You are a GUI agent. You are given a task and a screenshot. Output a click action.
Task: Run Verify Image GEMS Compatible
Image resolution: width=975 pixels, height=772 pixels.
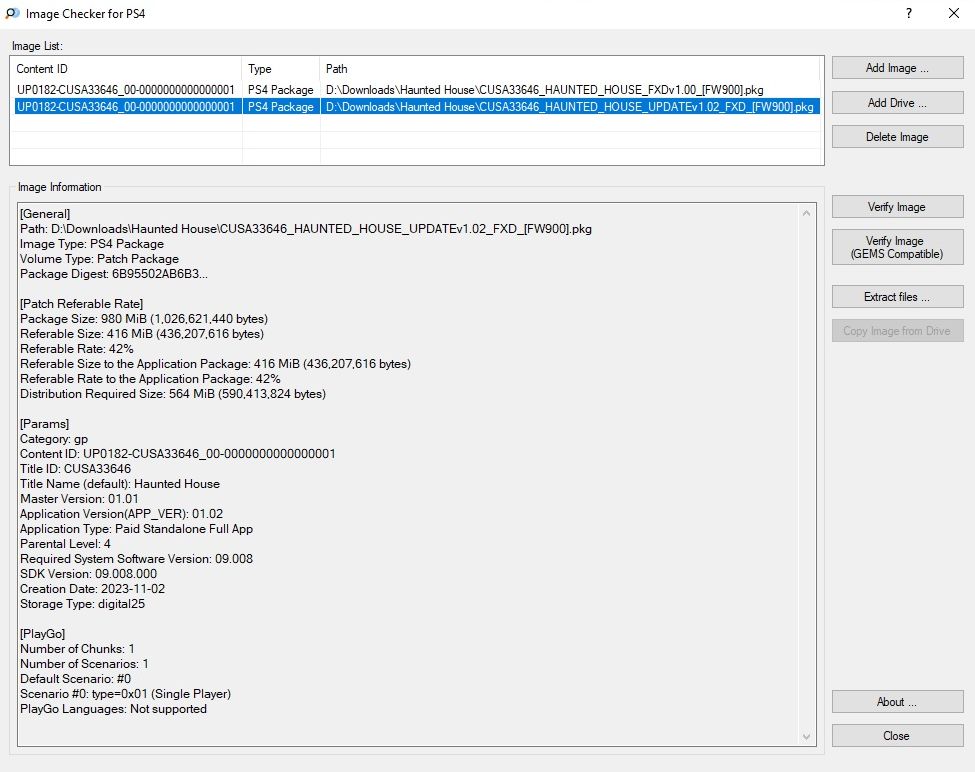(x=897, y=247)
